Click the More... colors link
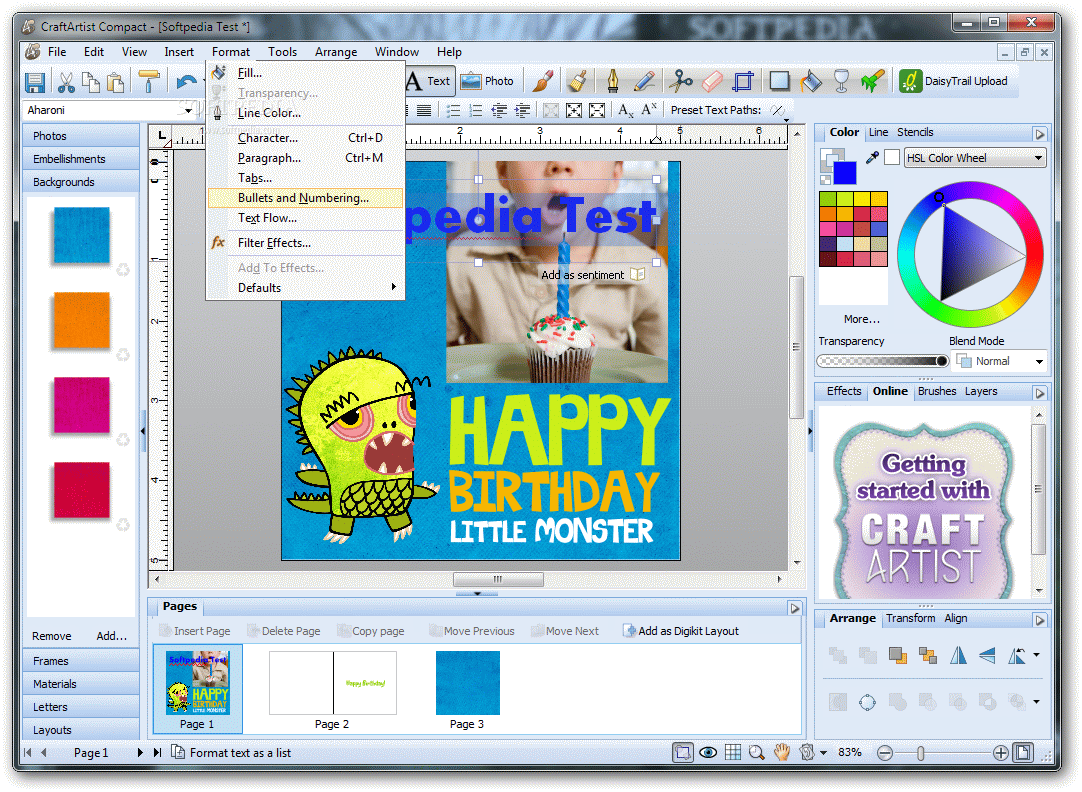The height and width of the screenshot is (792, 1082). click(x=862, y=319)
